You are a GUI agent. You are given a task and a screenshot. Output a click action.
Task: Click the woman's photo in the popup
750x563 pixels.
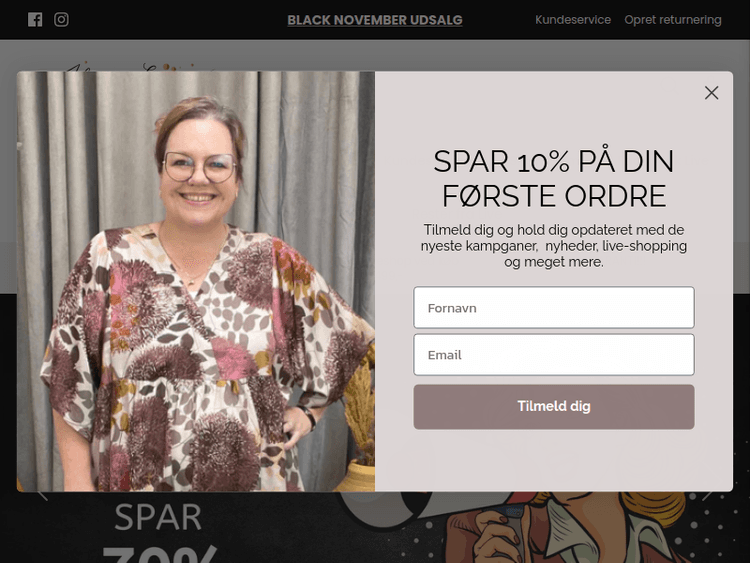[196, 281]
